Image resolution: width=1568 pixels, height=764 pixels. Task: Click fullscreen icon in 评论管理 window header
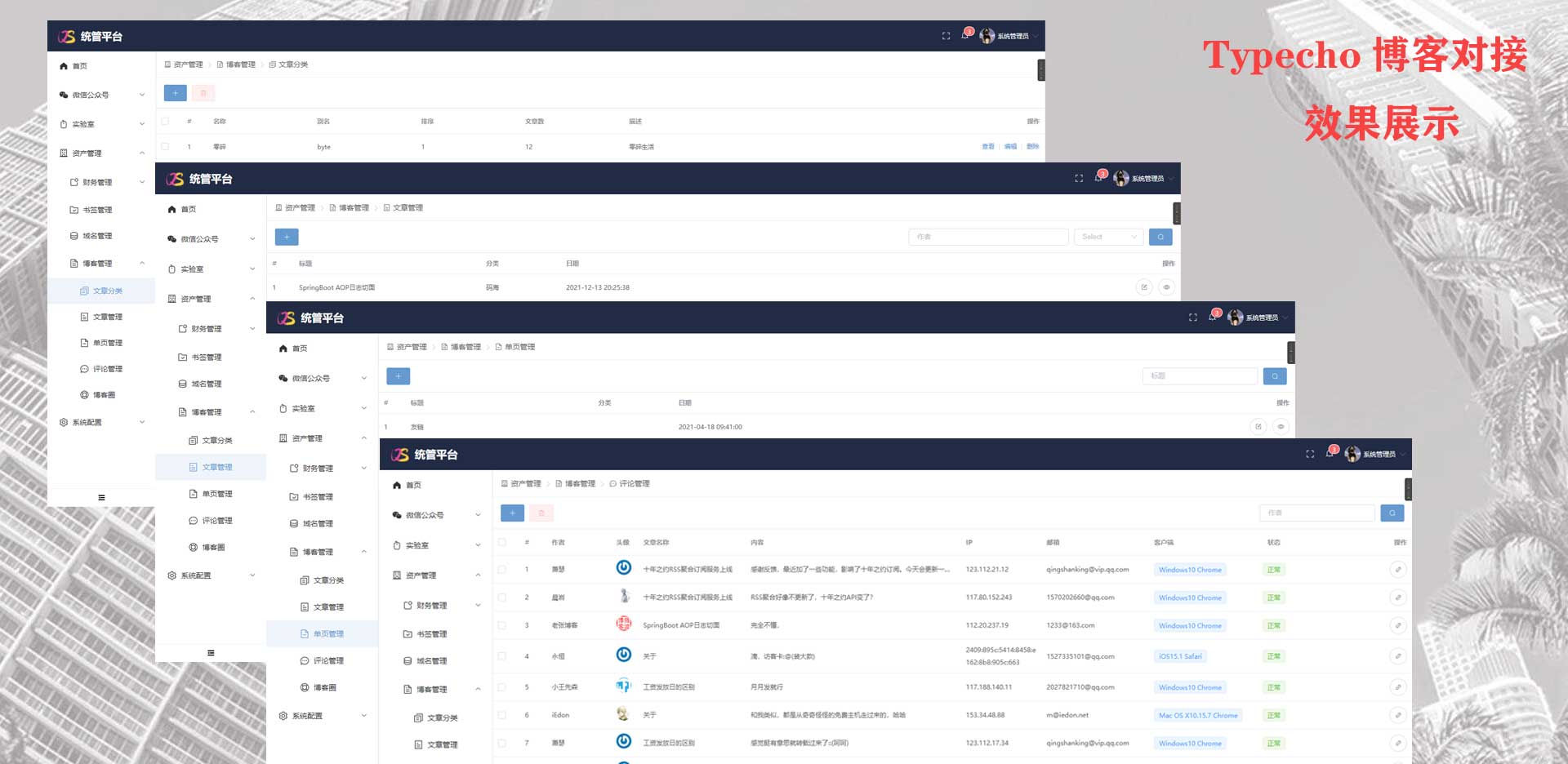[x=1310, y=454]
